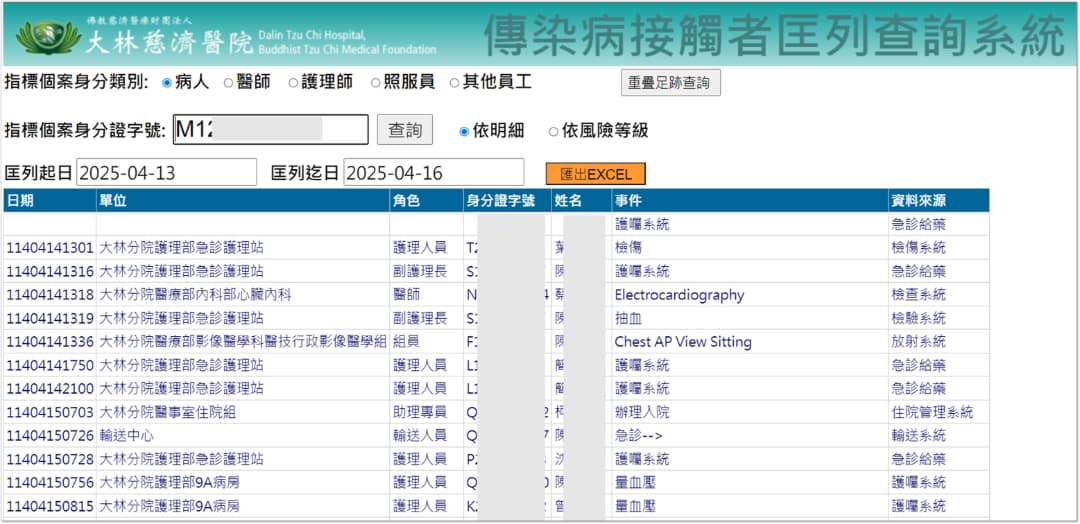The image size is (1080, 524).
Task: Select the 其他員工 radio button
Action: [455, 83]
